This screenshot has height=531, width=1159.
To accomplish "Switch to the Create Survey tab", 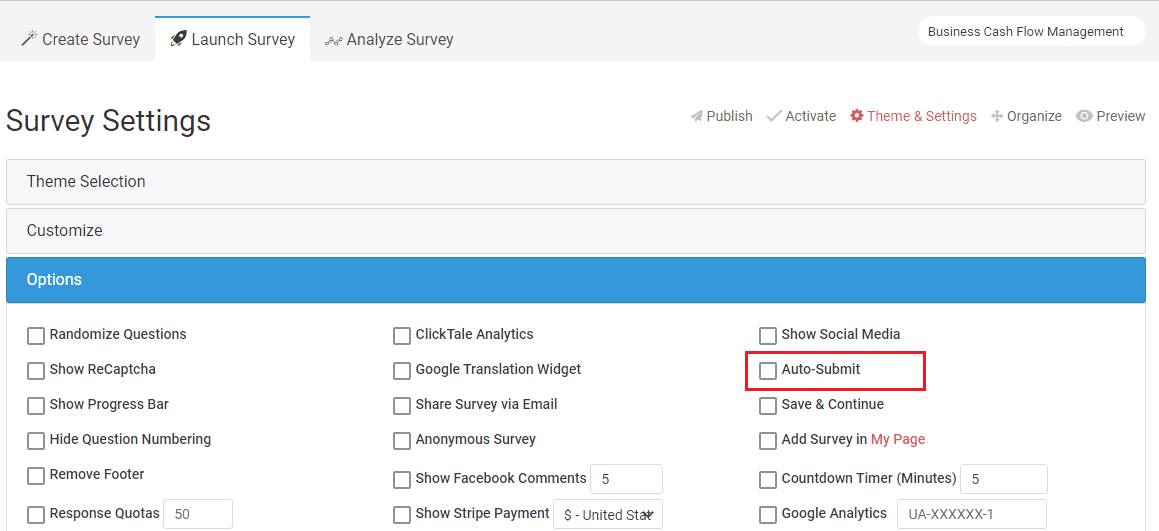I will coord(81,39).
